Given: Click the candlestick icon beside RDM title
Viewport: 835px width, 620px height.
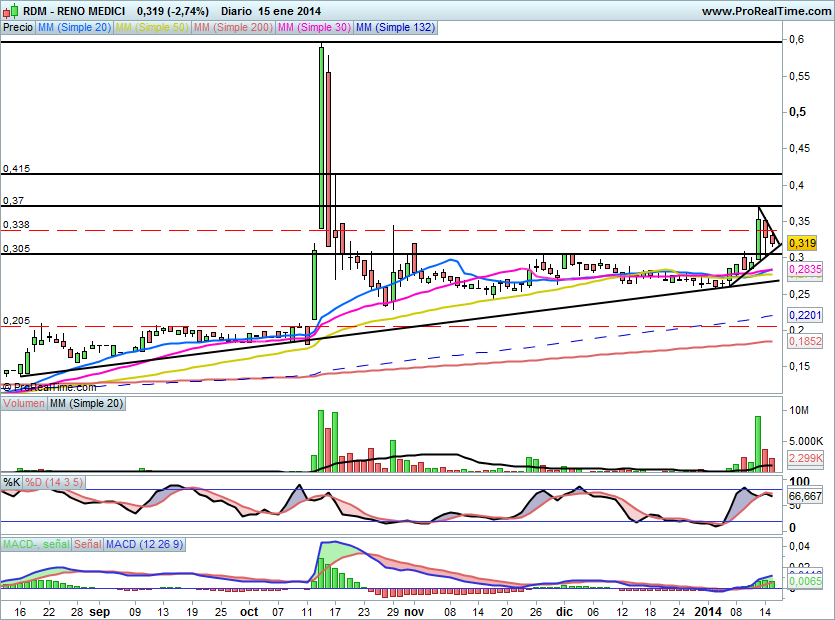Looking at the screenshot, I should (11, 10).
